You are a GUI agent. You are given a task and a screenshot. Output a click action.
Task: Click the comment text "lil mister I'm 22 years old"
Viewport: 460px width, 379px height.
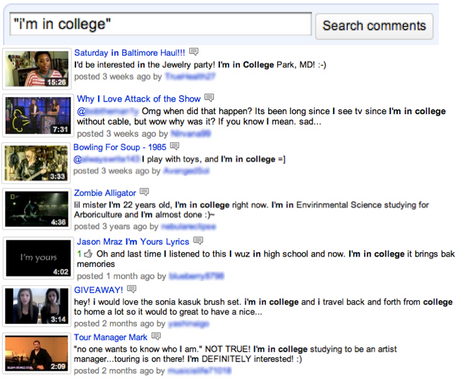[122, 205]
